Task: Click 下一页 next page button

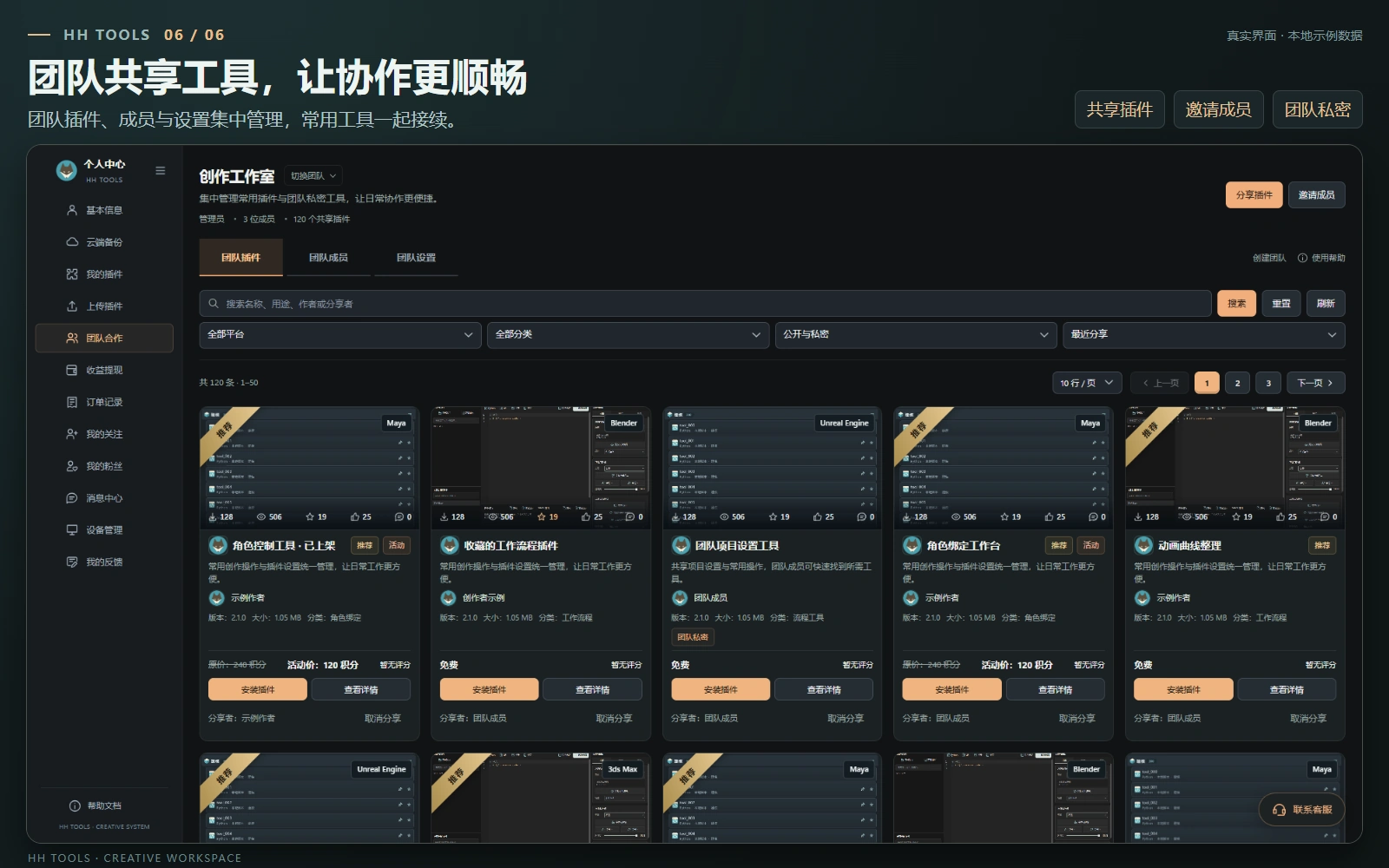Action: click(1315, 383)
